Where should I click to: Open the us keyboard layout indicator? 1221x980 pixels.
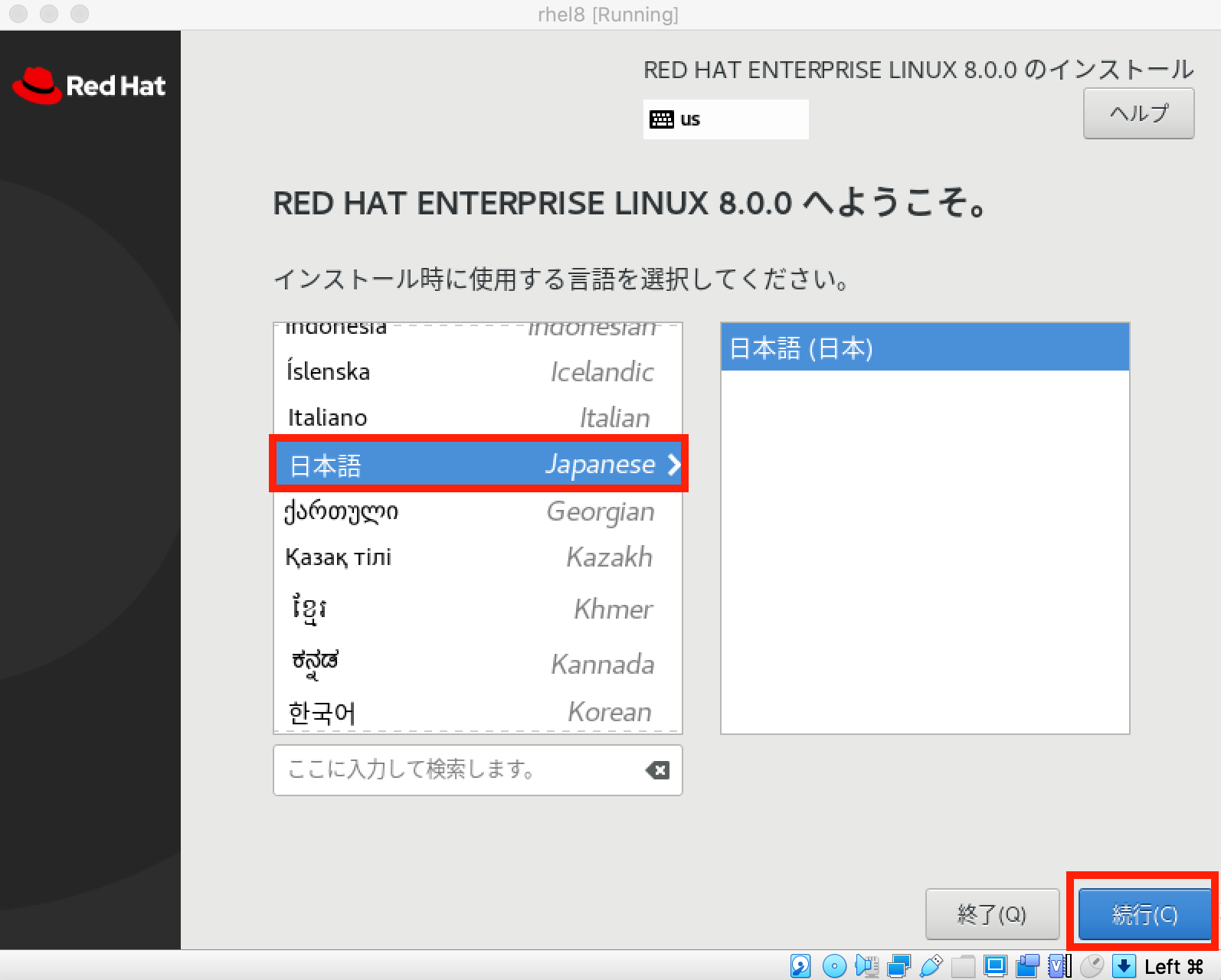click(725, 119)
